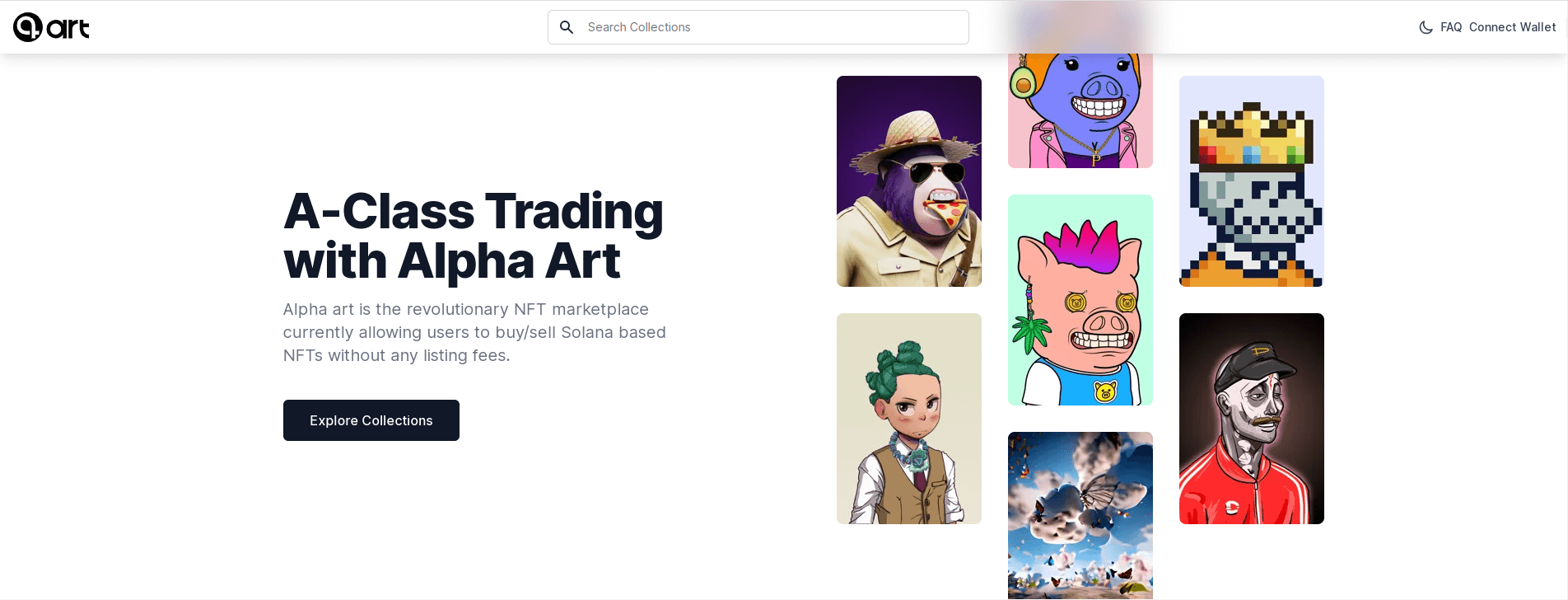The image size is (1568, 600).
Task: Open the FAQ page
Action: 1451,27
